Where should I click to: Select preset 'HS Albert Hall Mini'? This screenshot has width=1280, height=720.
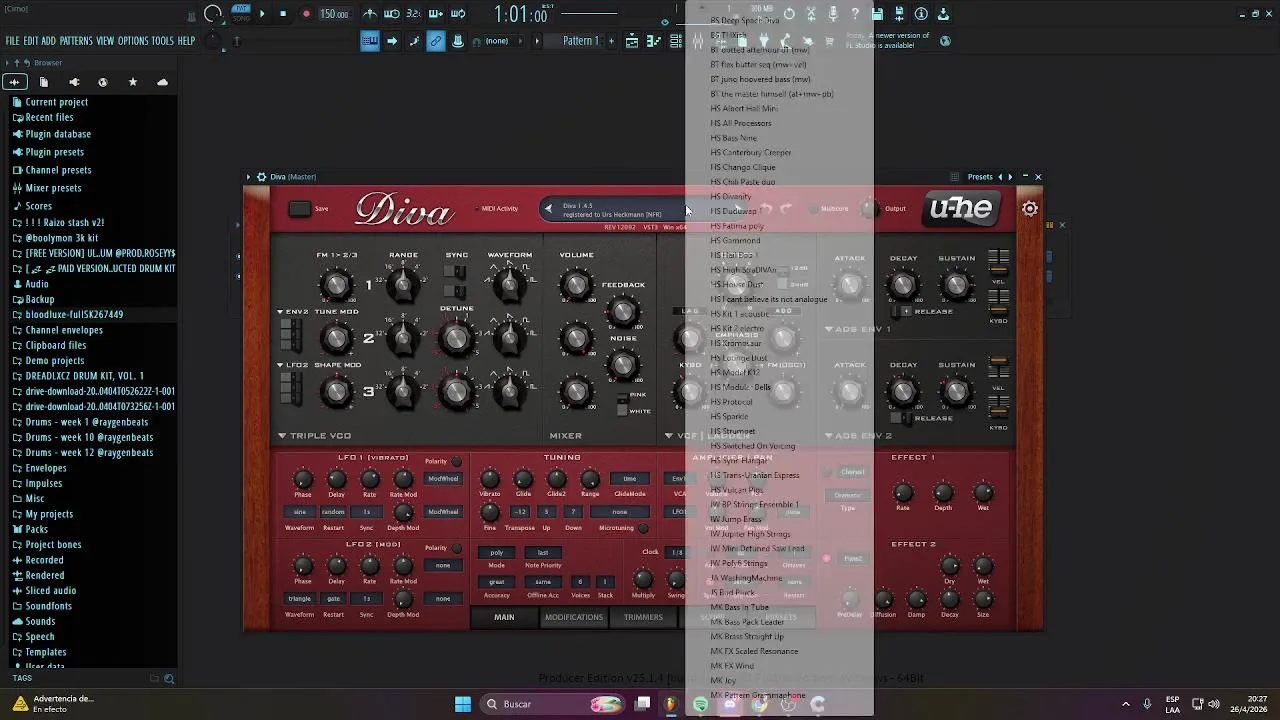pos(743,109)
